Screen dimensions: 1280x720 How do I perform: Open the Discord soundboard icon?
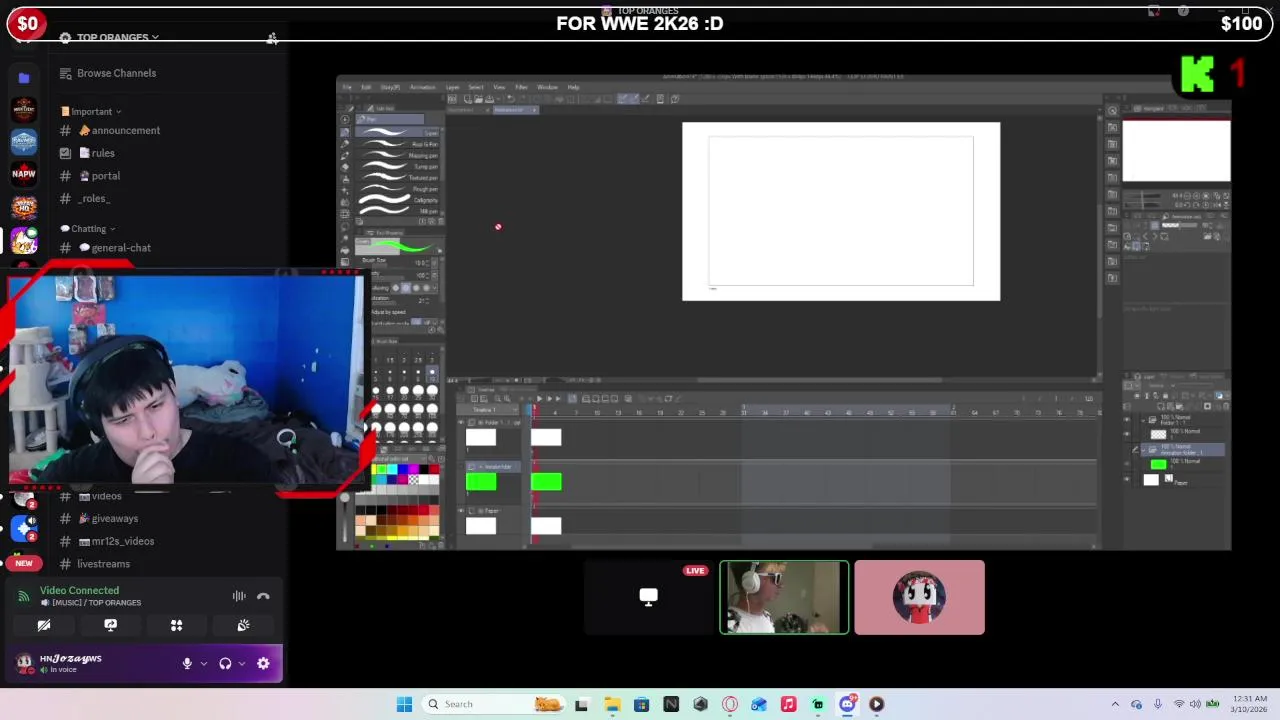pos(243,625)
